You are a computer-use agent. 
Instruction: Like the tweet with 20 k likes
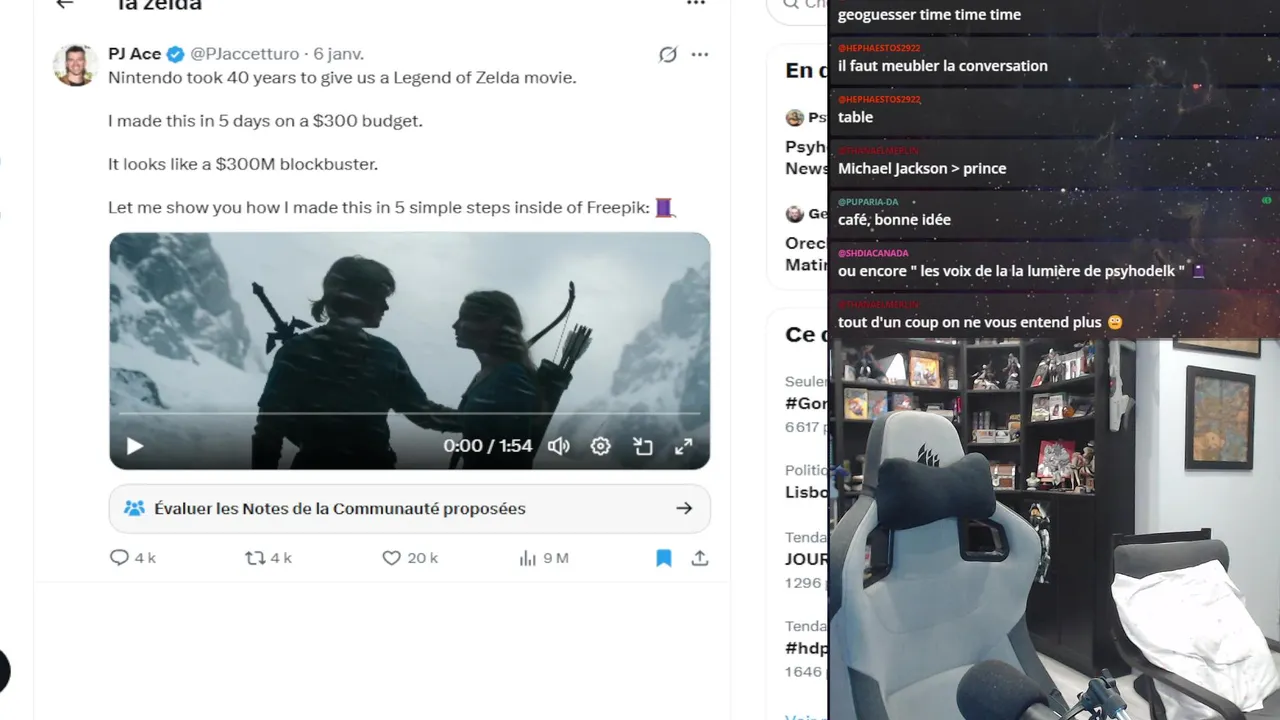click(x=410, y=558)
